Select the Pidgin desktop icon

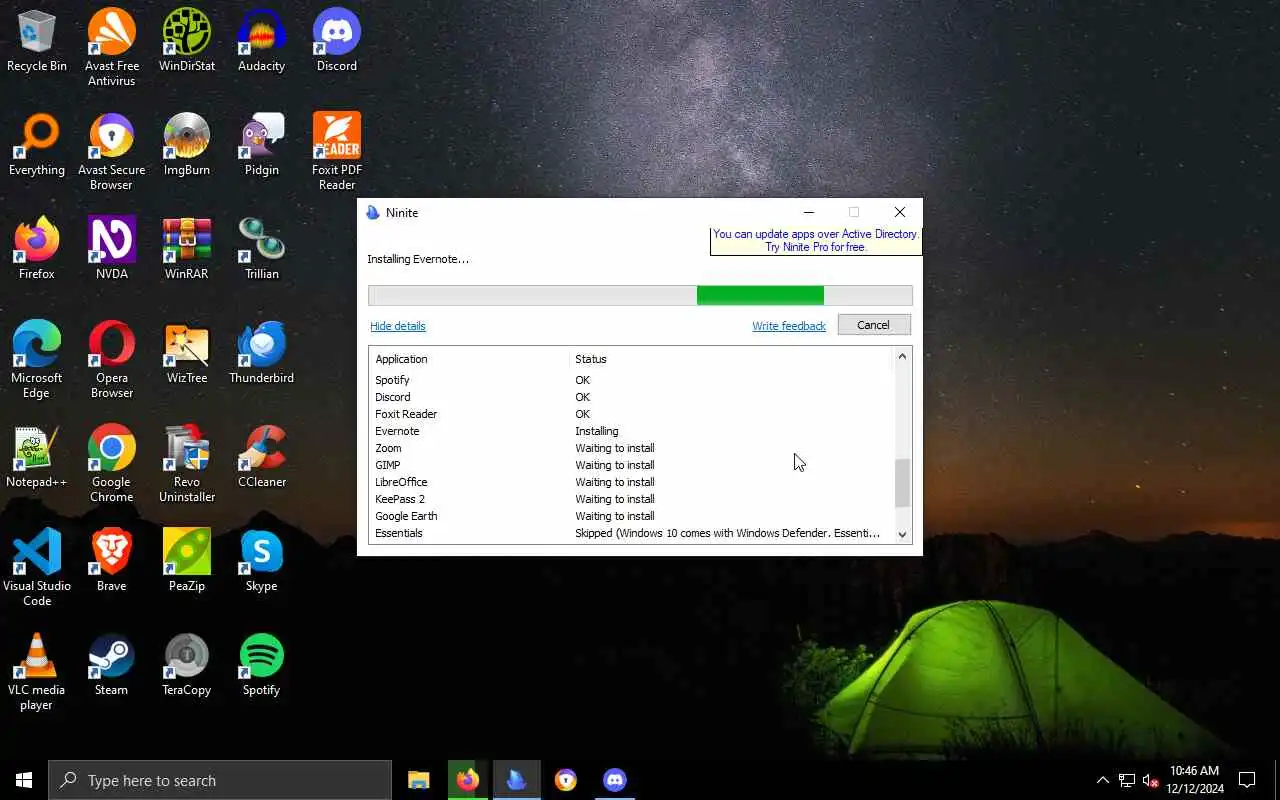tap(261, 145)
